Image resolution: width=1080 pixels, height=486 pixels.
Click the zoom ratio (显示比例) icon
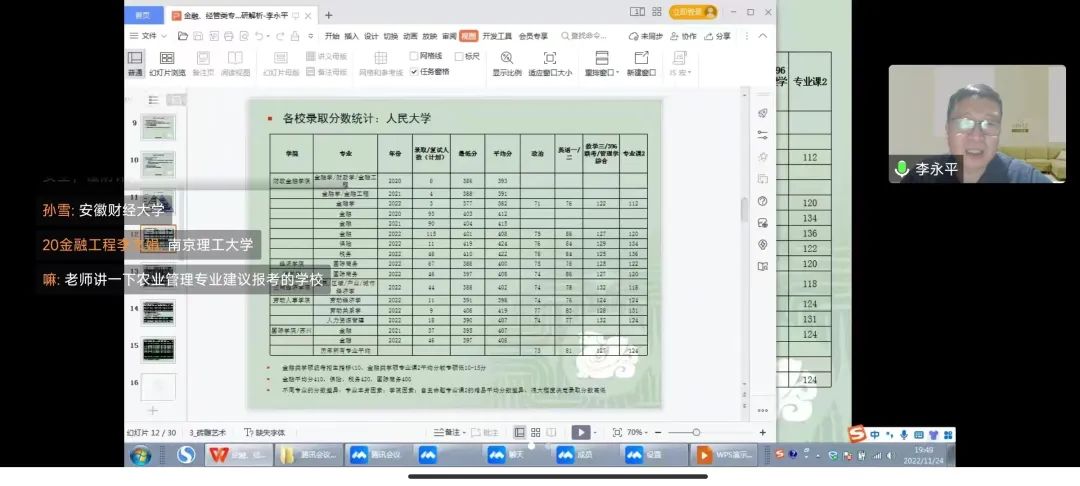pyautogui.click(x=506, y=58)
